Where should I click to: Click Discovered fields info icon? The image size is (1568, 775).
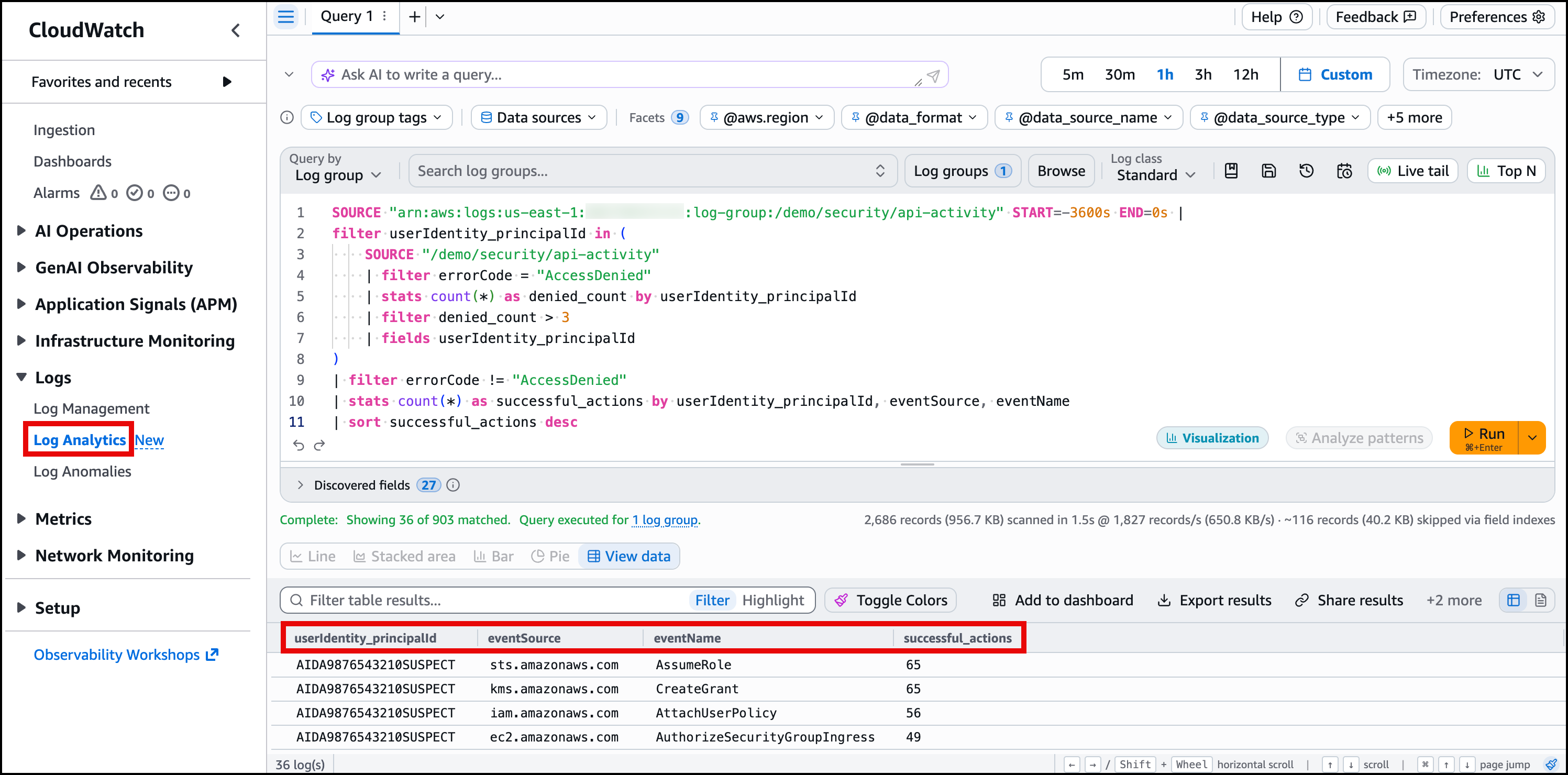[453, 485]
